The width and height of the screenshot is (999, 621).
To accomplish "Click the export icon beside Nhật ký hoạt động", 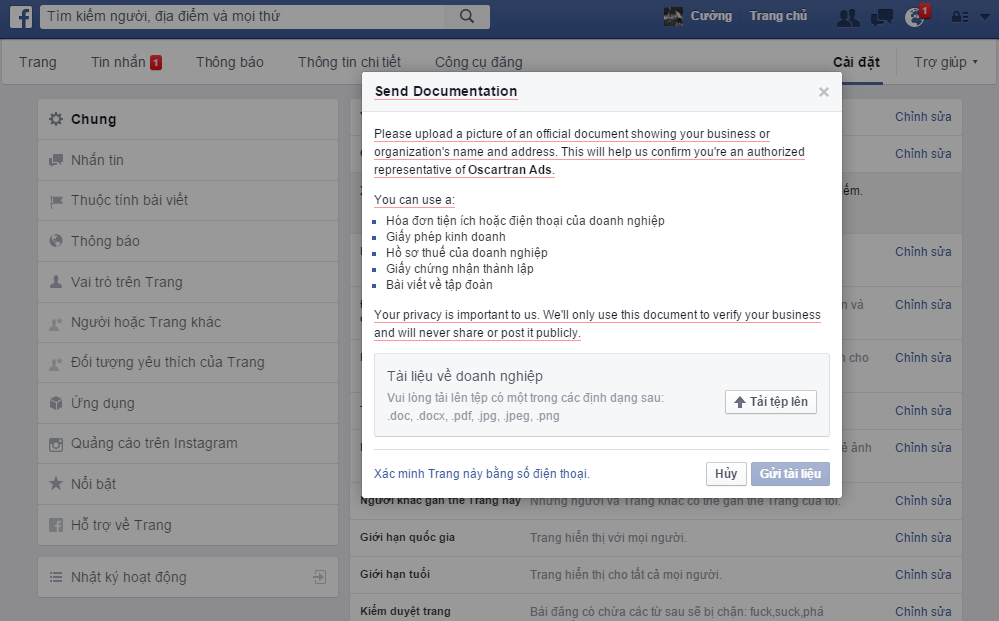I will [319, 577].
